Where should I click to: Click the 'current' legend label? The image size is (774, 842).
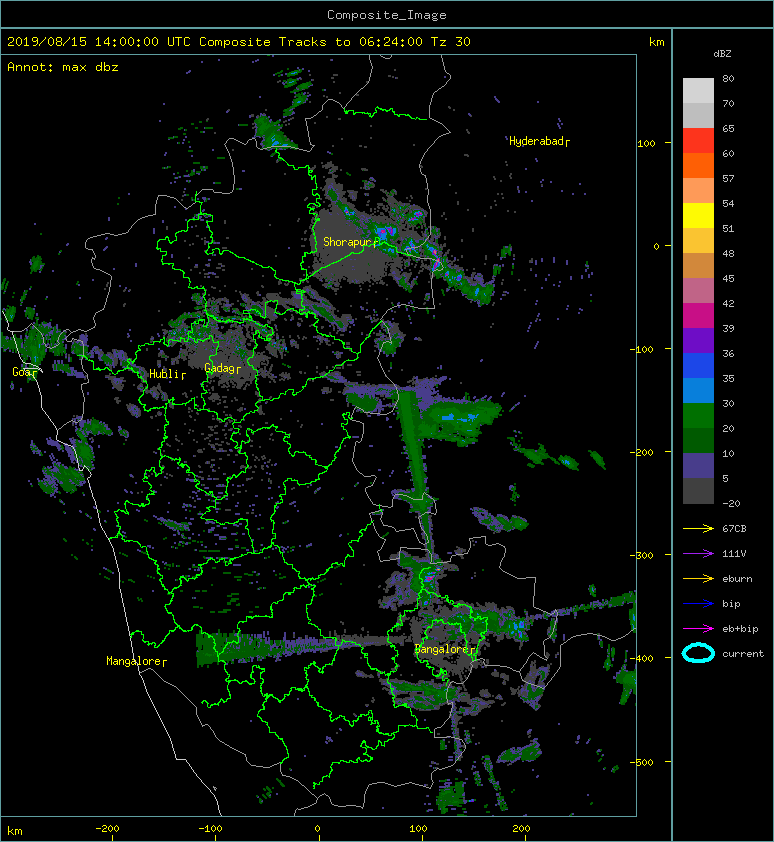point(743,654)
